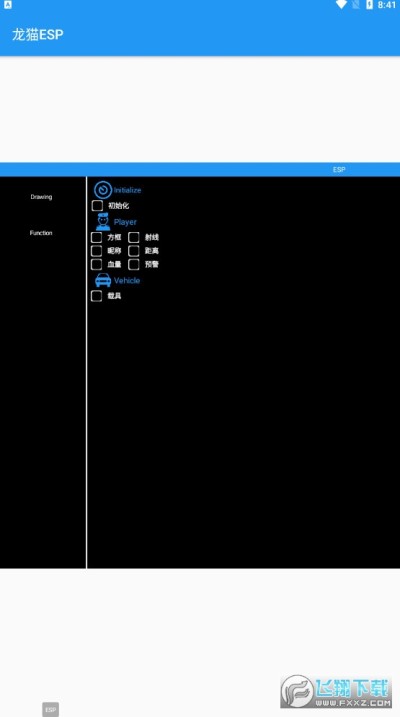Image resolution: width=400 pixels, height=717 pixels.
Task: Click the ESP label in blue title bar
Action: [x=339, y=170]
